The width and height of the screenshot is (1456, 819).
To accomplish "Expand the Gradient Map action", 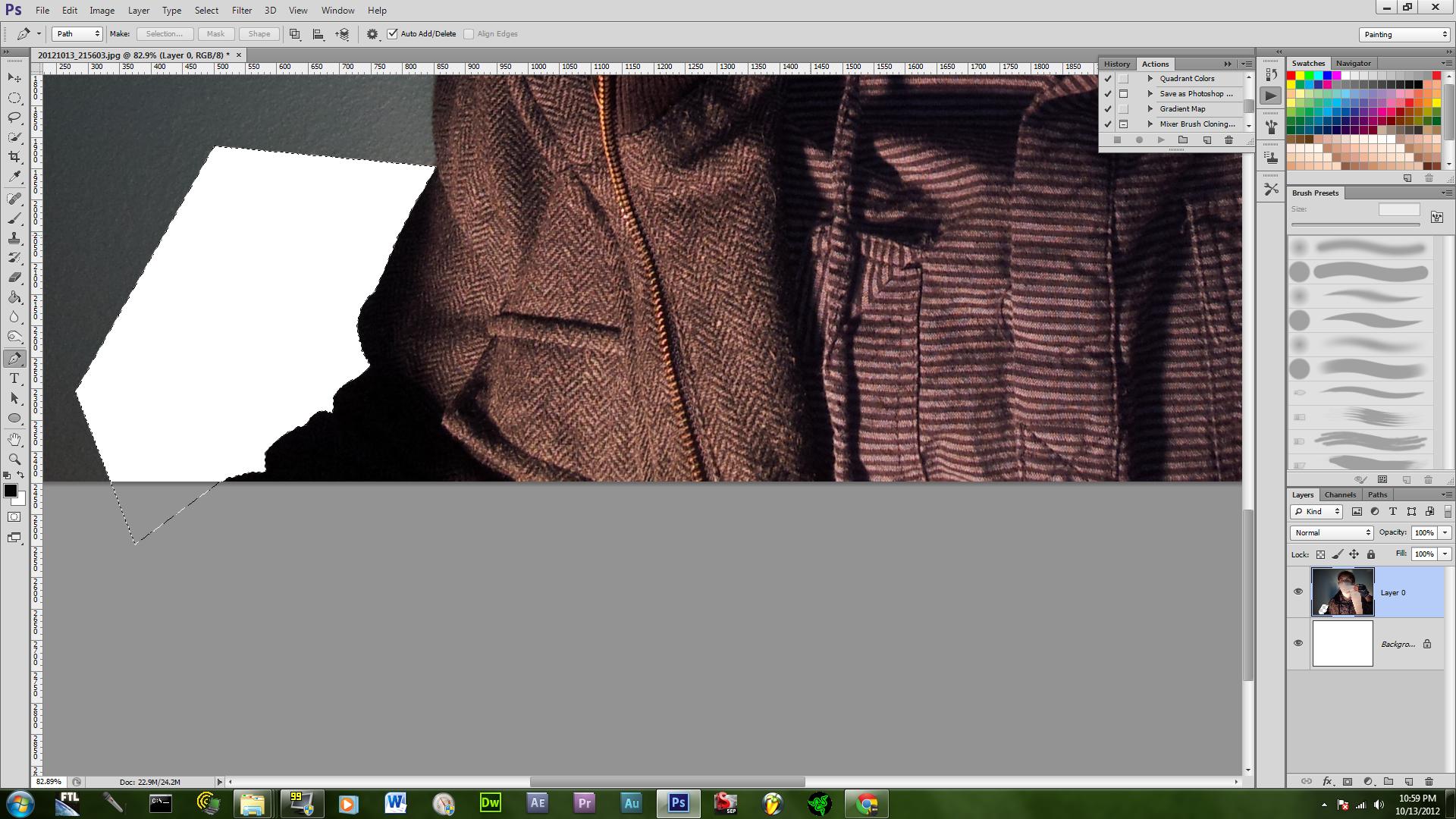I will [x=1150, y=109].
